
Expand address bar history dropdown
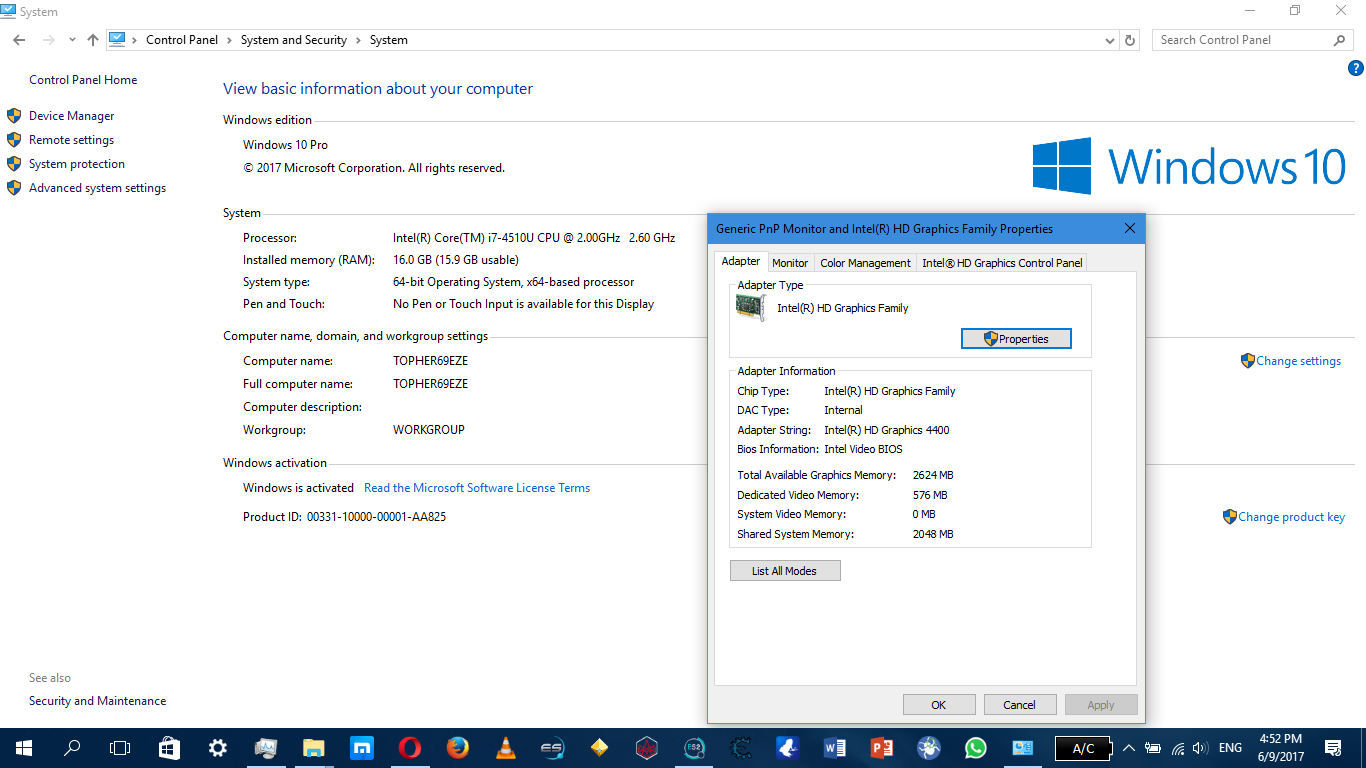[x=1110, y=41]
